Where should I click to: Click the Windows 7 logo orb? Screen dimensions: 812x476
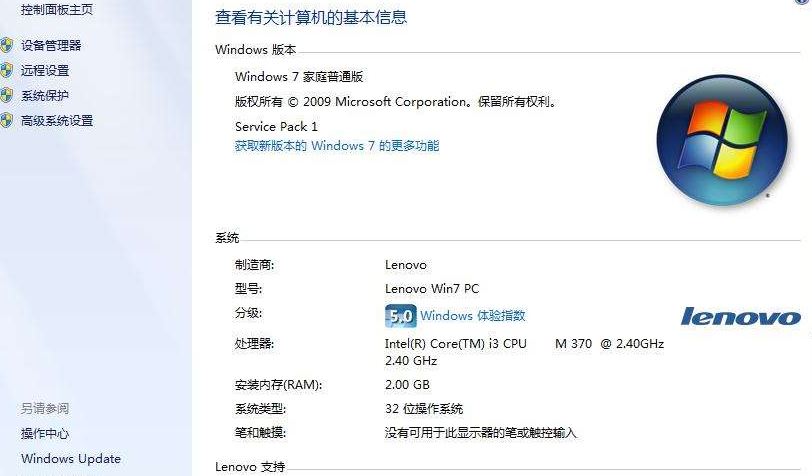click(x=722, y=140)
